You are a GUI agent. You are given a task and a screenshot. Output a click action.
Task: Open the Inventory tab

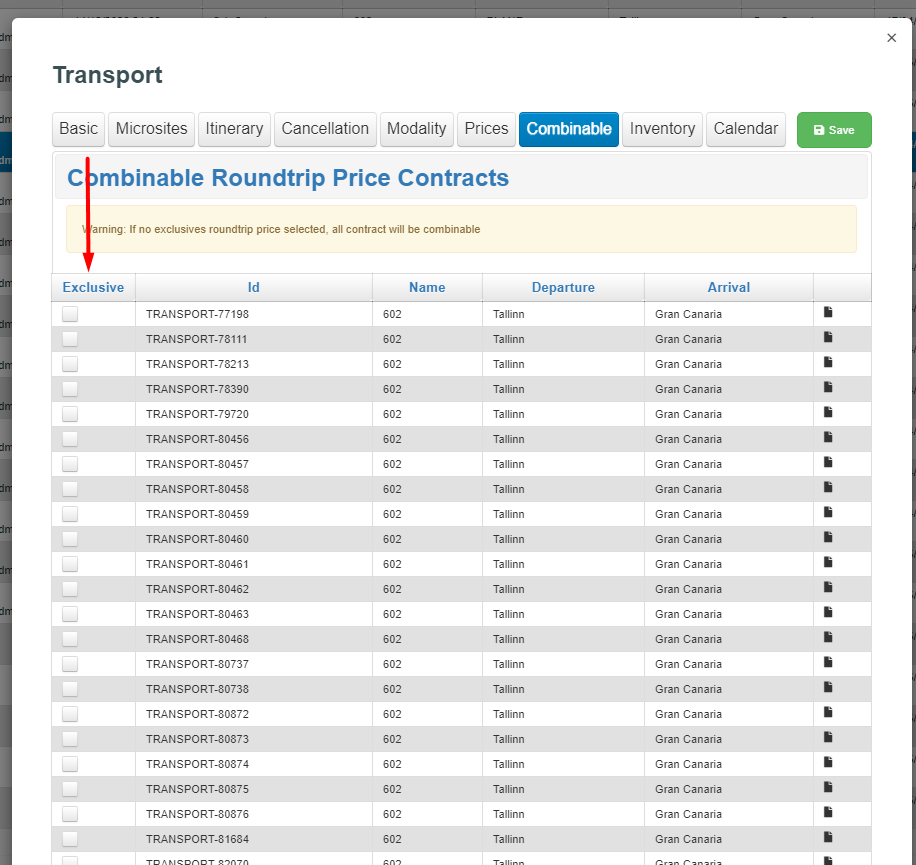coord(662,129)
